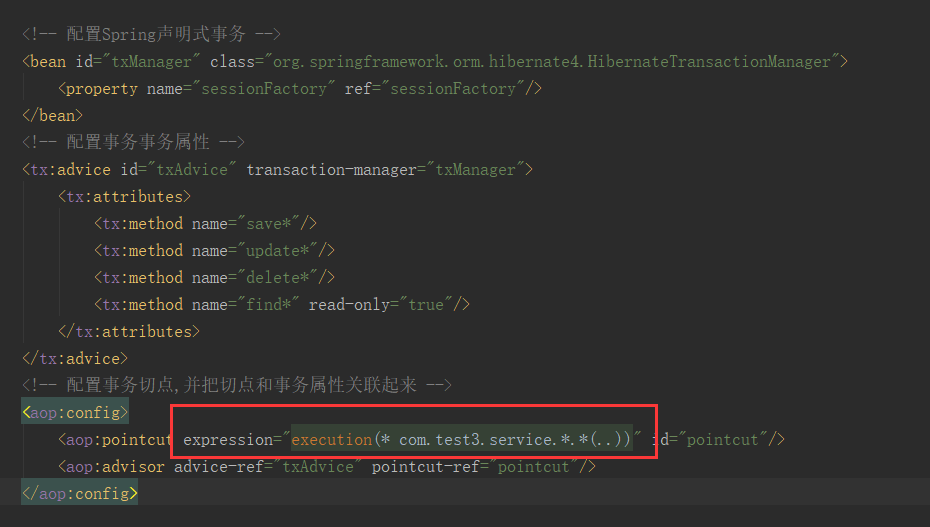
Task: Click transaction-manager txManager attribute value
Action: click(x=476, y=170)
